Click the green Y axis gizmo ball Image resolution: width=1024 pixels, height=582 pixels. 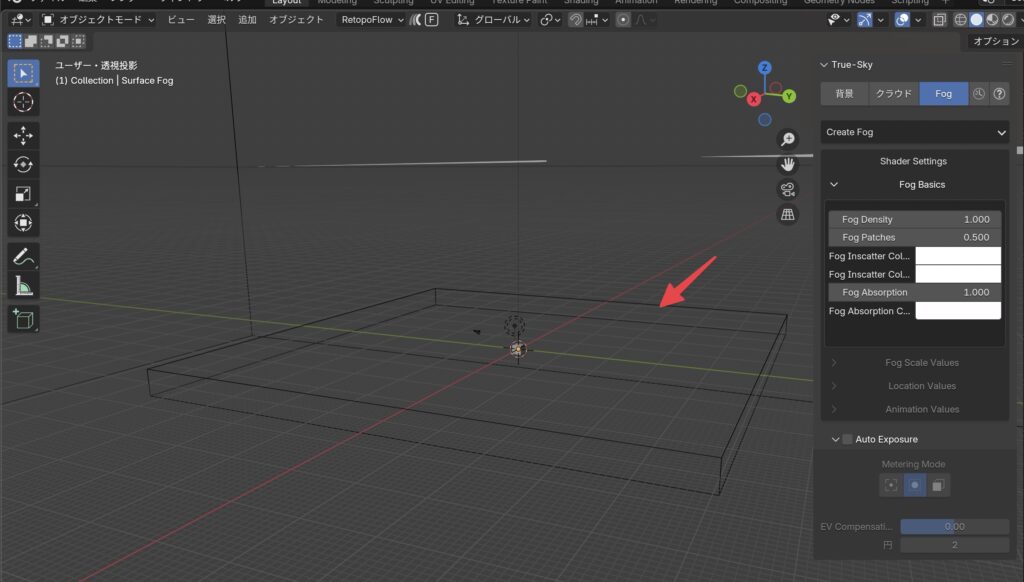click(789, 96)
